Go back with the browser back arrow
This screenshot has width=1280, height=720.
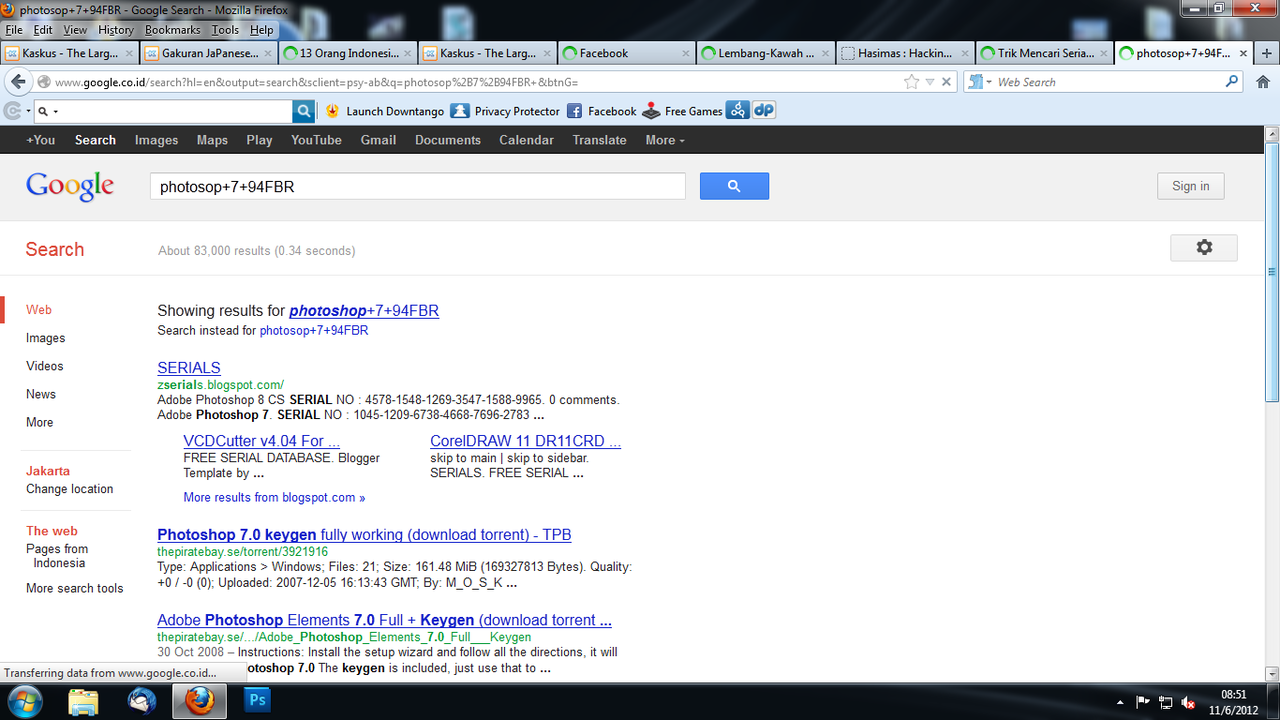pos(17,82)
